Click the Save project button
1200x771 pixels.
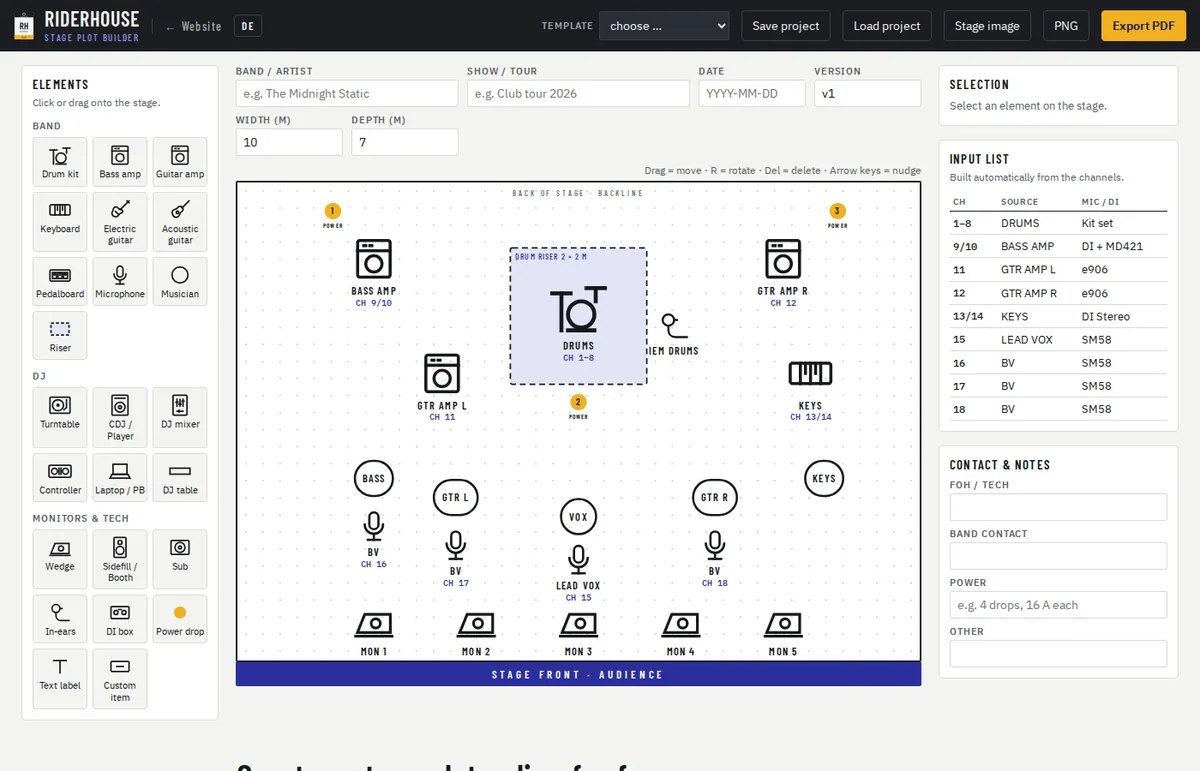pyautogui.click(x=786, y=26)
